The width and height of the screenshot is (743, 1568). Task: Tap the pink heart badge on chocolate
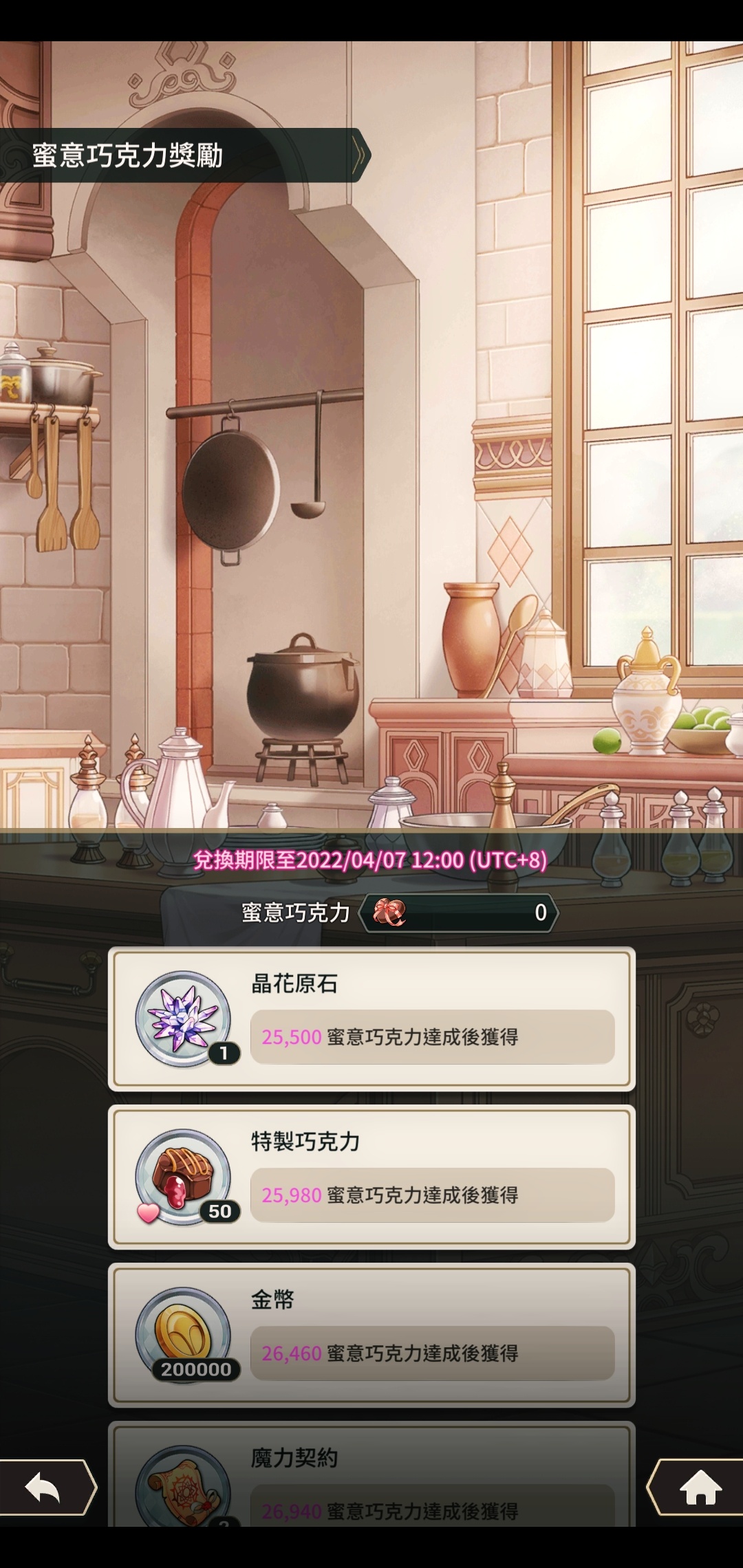tap(148, 1213)
